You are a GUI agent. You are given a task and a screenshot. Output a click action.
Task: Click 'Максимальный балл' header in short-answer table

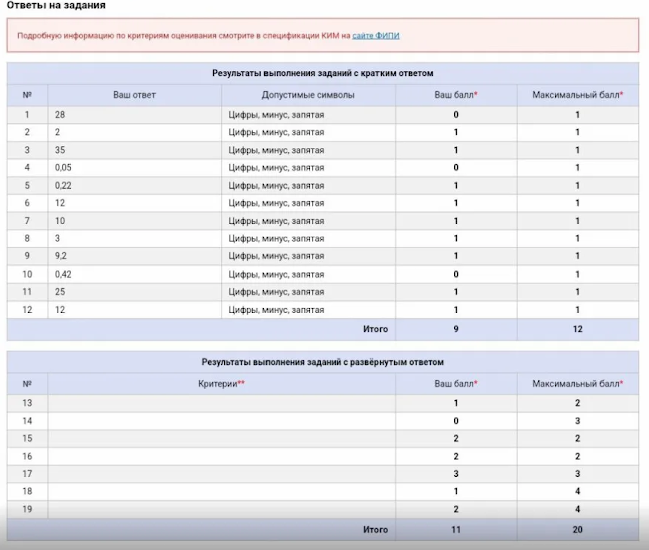click(x=577, y=95)
